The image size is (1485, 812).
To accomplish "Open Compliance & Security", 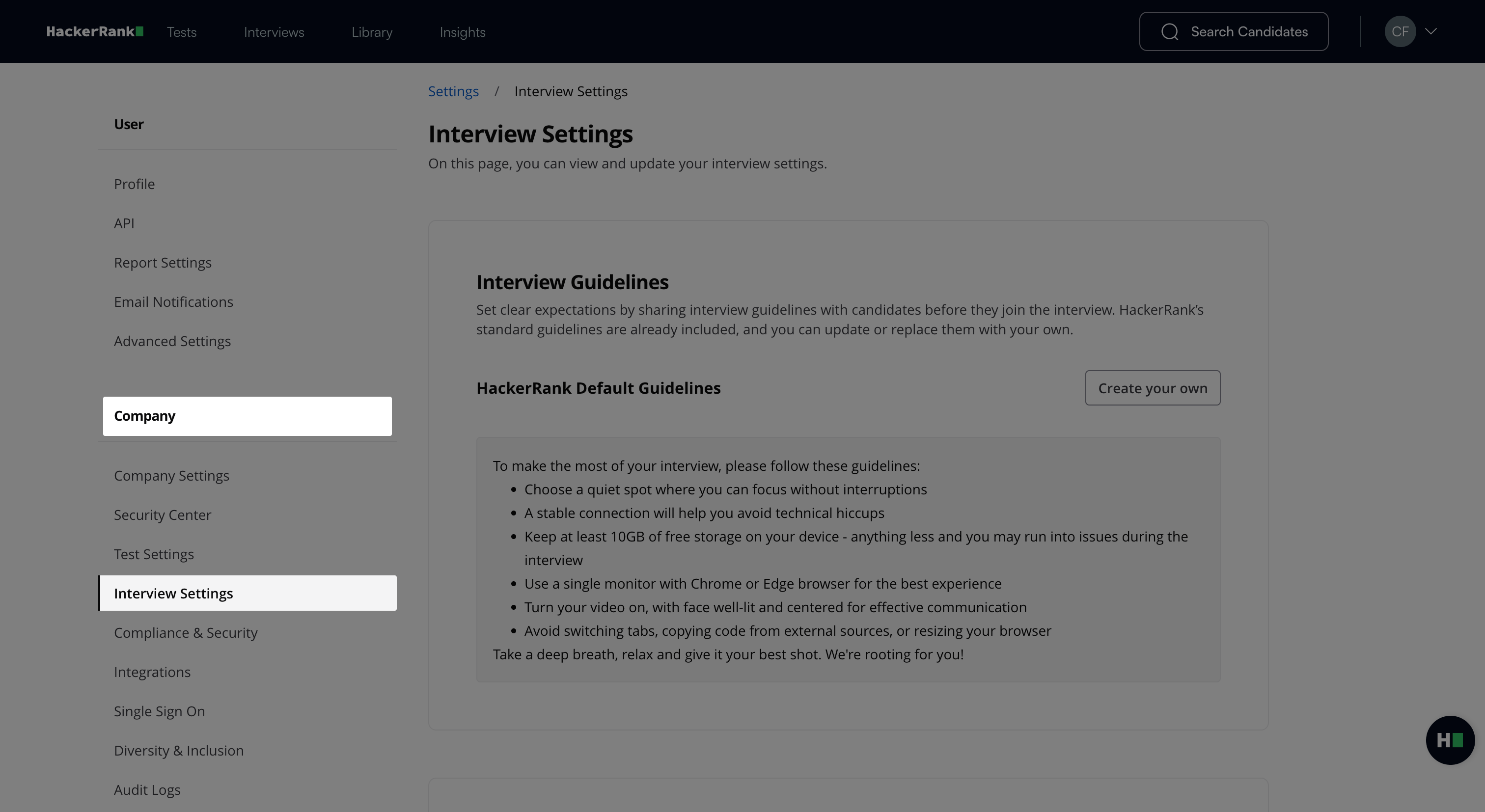I will click(x=186, y=633).
